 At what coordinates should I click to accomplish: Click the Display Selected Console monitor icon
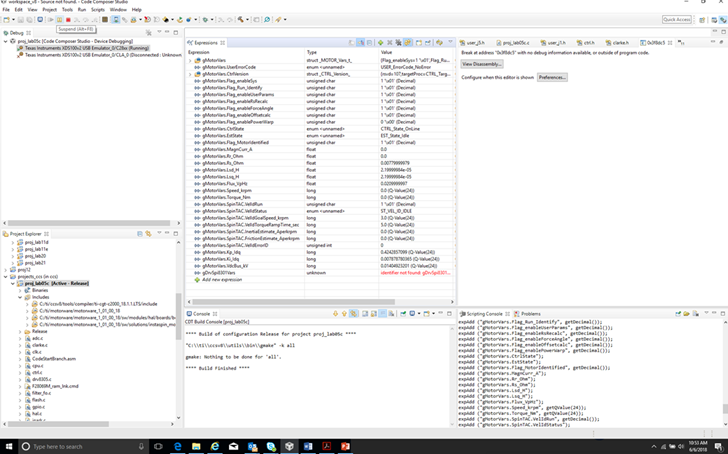pyautogui.click(x=412, y=314)
